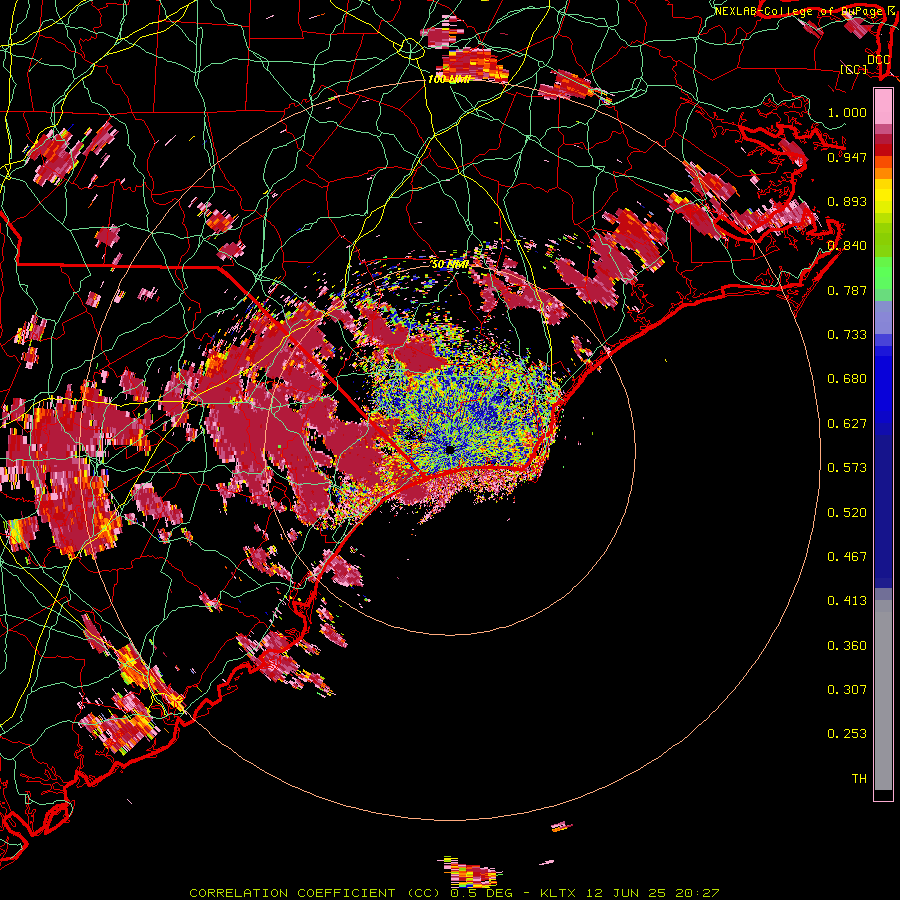Screen dimensions: 900x900
Task: Select the 0.573 scale value
Action: (847, 468)
